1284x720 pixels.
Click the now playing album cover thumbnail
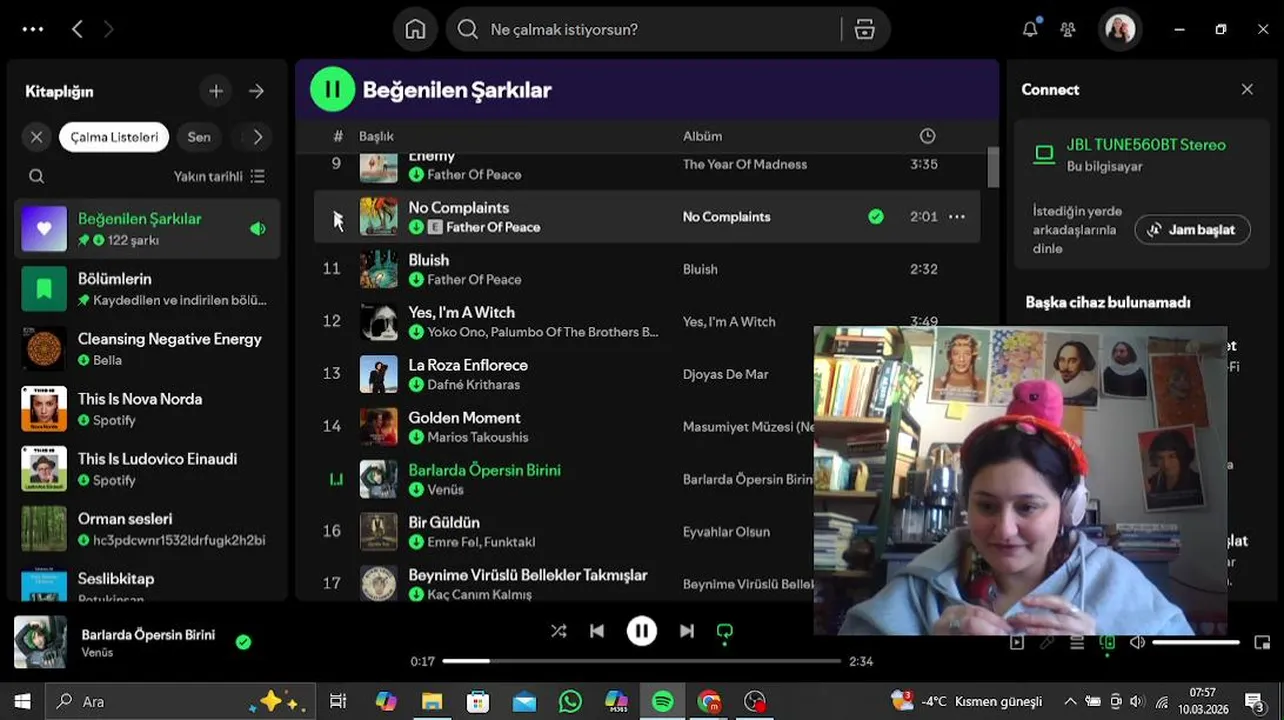coord(40,642)
